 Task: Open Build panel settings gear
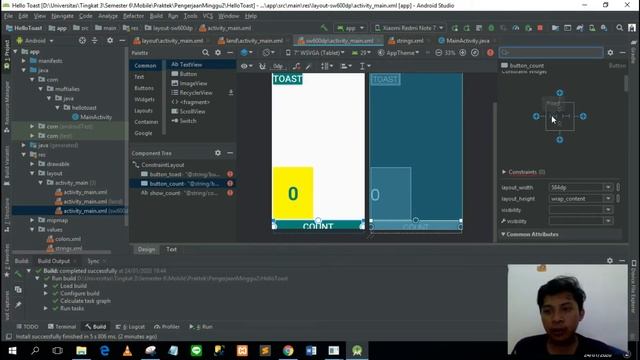click(x=610, y=260)
